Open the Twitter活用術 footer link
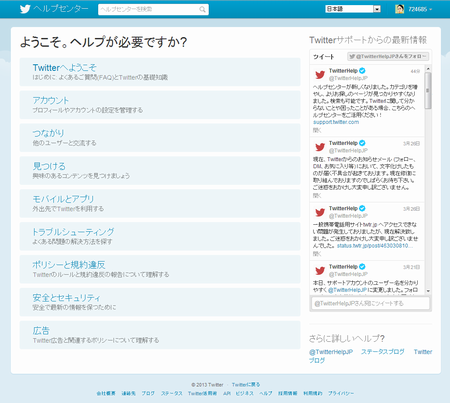 (202, 393)
